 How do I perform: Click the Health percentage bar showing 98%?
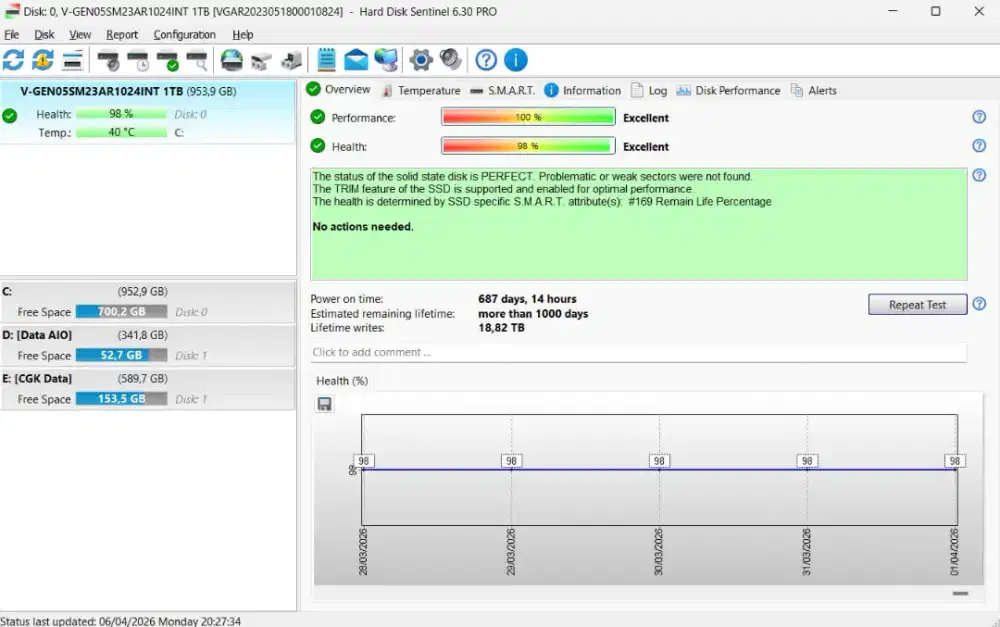pos(527,146)
